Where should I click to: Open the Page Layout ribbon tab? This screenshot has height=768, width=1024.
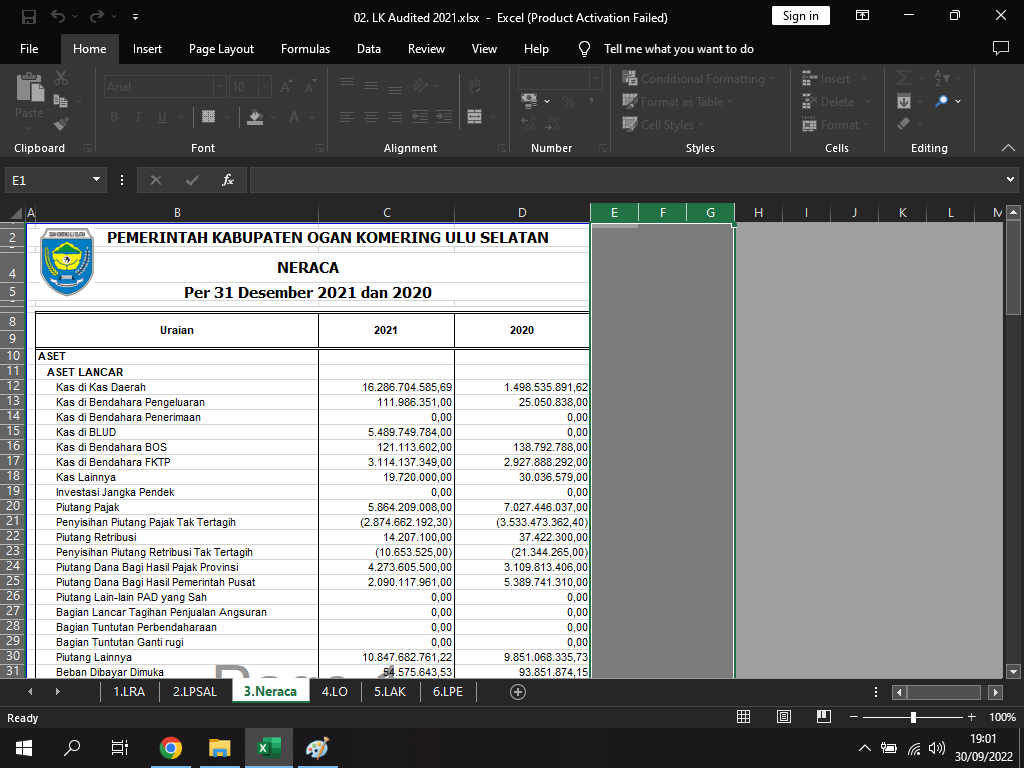221,48
